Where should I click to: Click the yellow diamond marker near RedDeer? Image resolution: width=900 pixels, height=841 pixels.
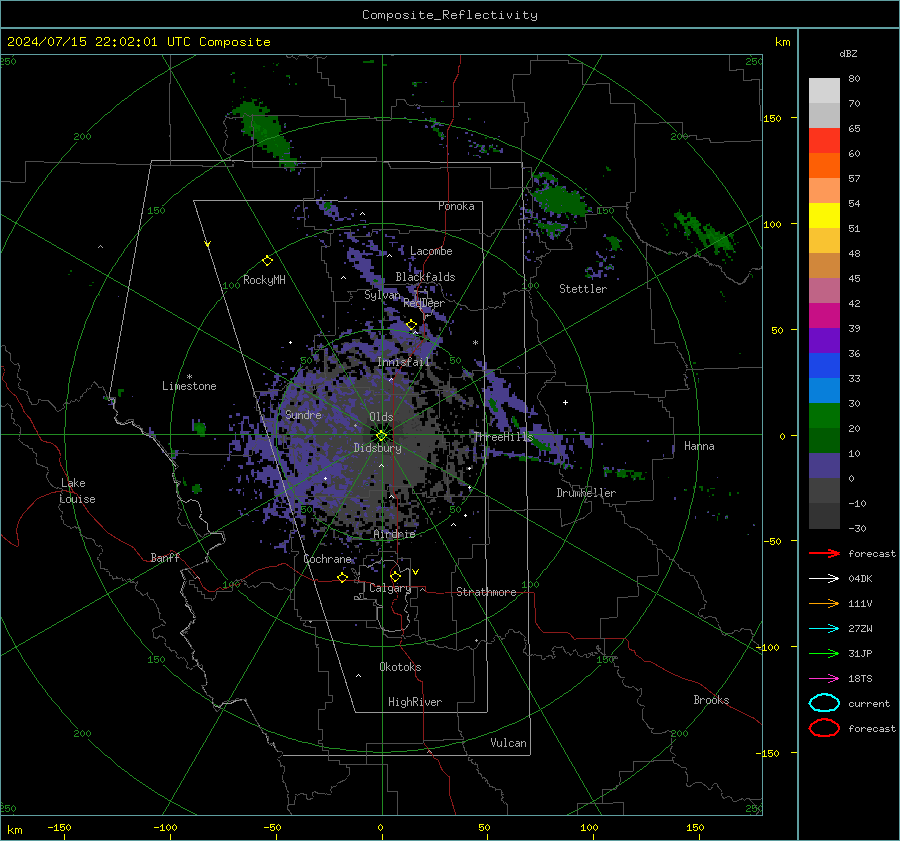(411, 325)
